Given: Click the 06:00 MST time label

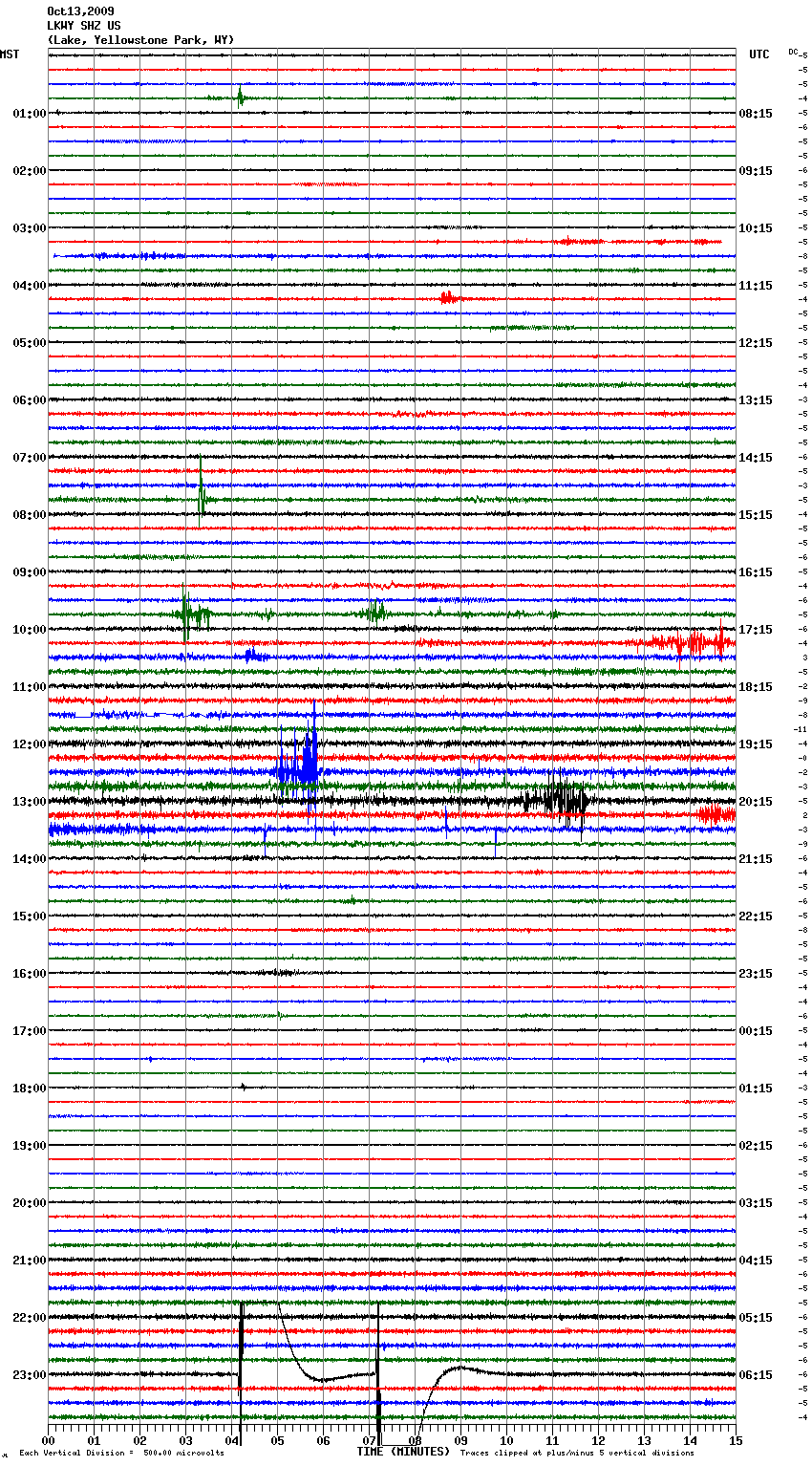Looking at the screenshot, I should 29,400.
